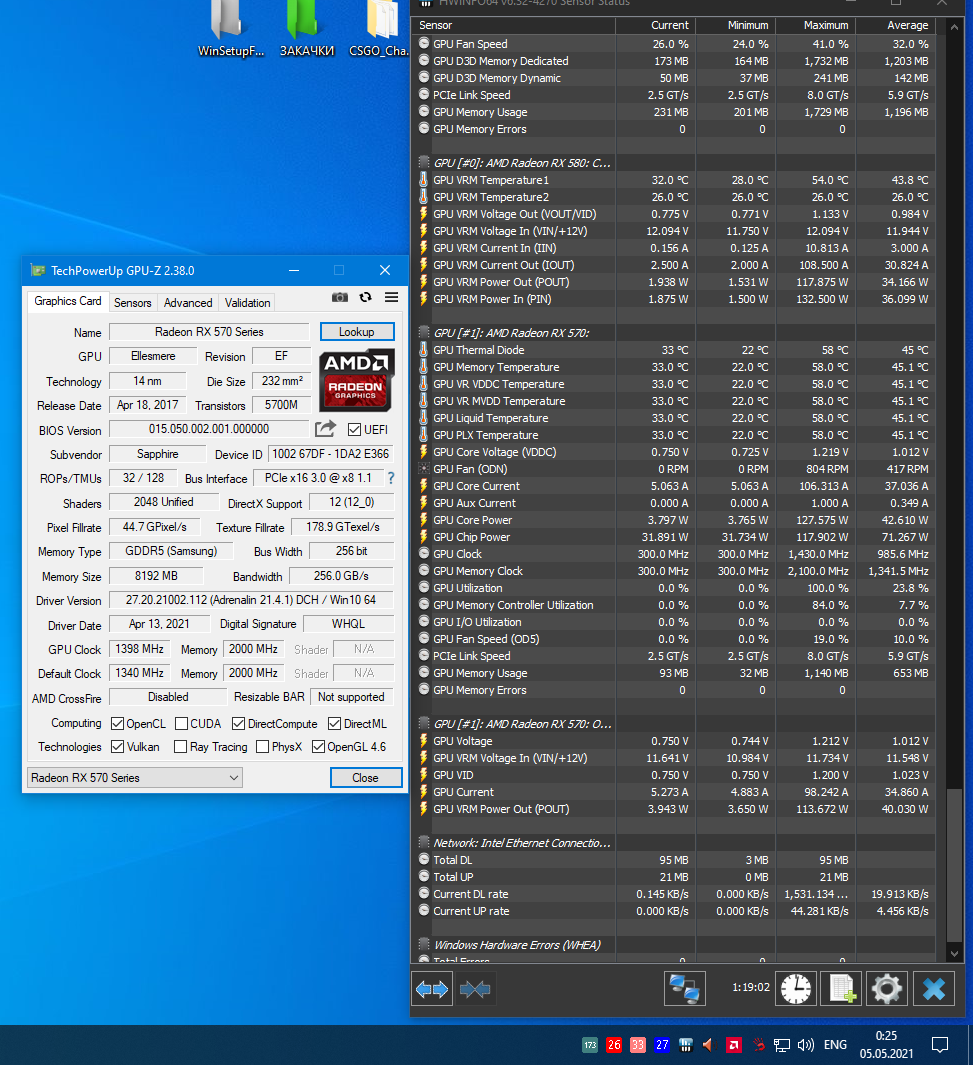The image size is (973, 1065).
Task: Open the Radeon RX 570 Series dropdown
Action: coord(135,778)
